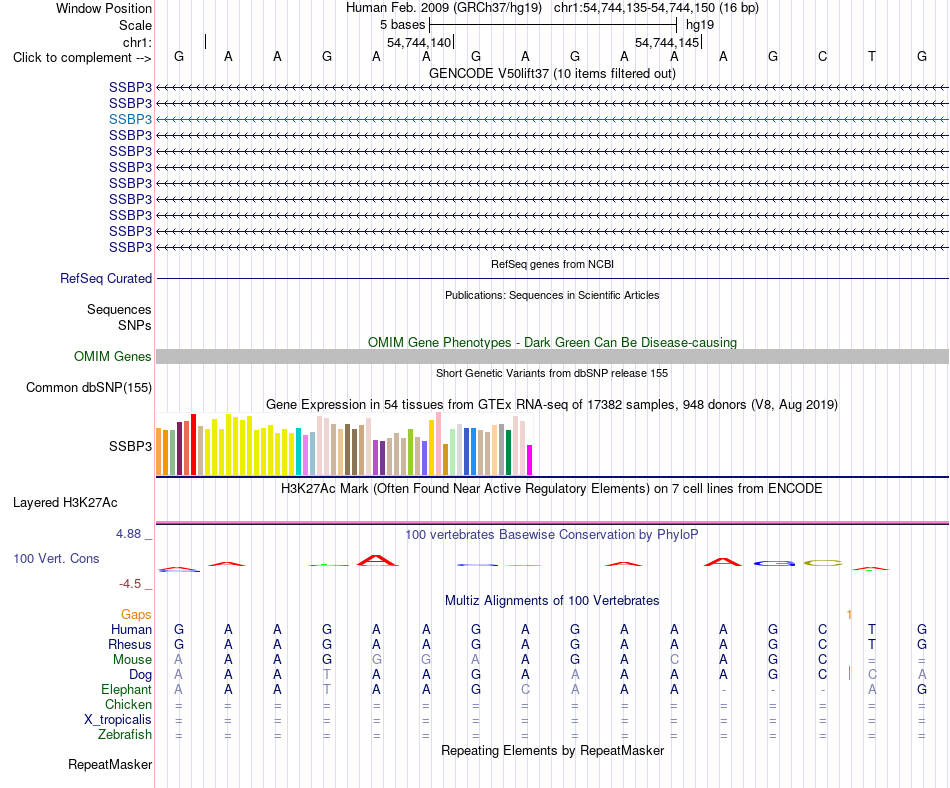950x788 pixels.
Task: Open the "RefSeq Curated" track label
Action: tap(106, 279)
